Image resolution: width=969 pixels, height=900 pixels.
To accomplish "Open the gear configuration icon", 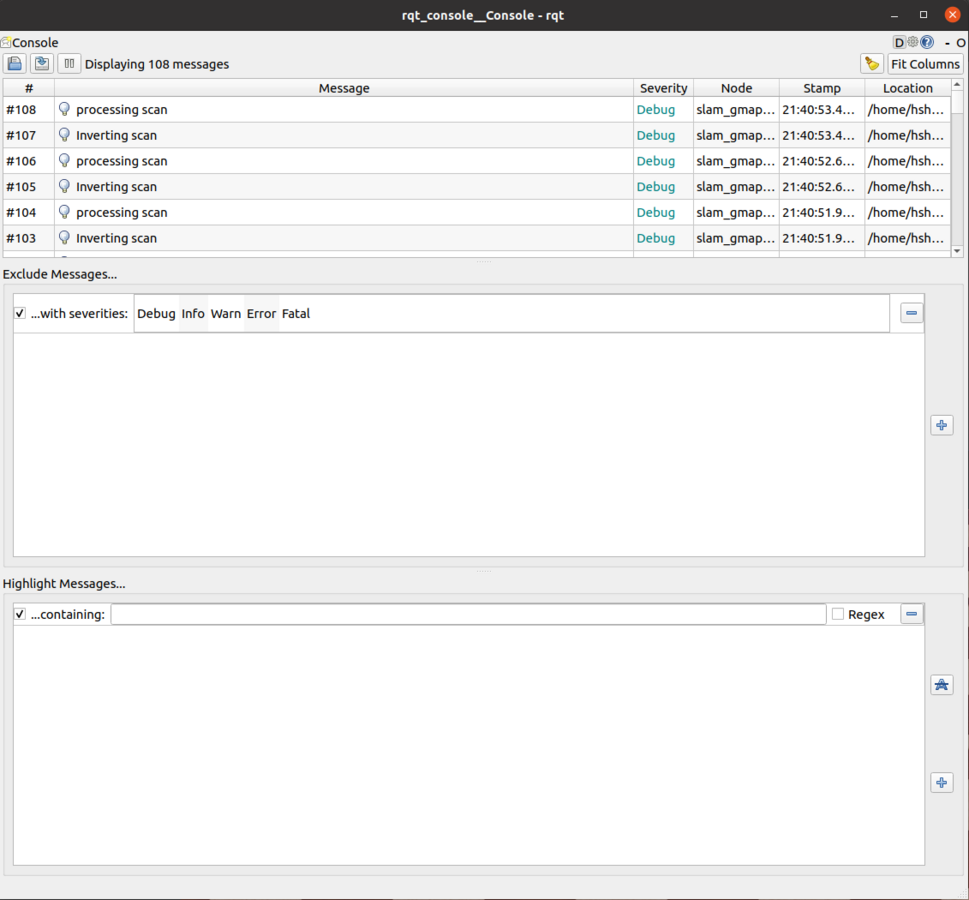I will click(913, 43).
